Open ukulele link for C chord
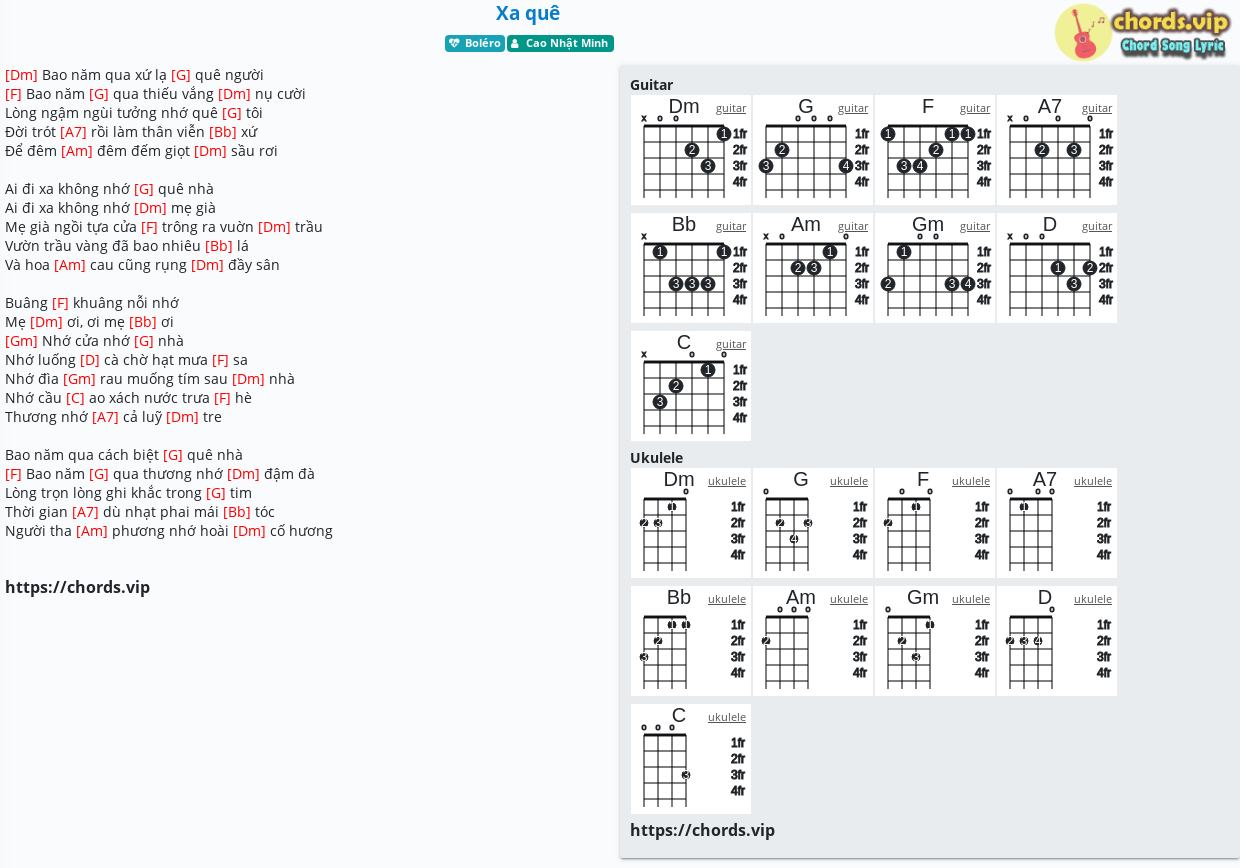This screenshot has width=1240, height=868. [727, 717]
